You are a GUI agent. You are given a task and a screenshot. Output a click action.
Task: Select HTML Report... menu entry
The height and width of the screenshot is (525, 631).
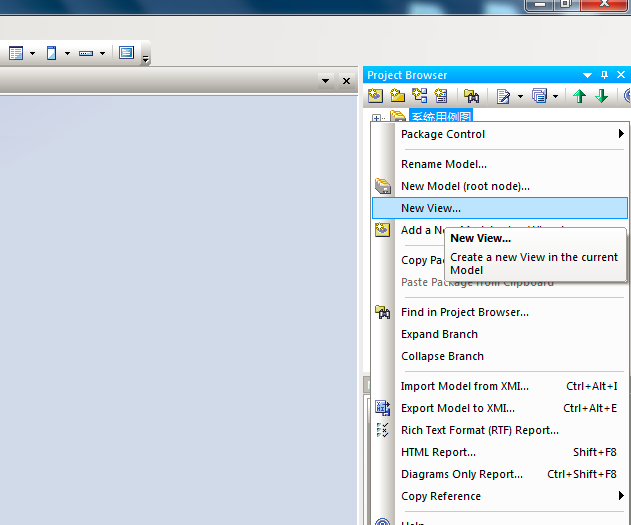click(x=499, y=452)
